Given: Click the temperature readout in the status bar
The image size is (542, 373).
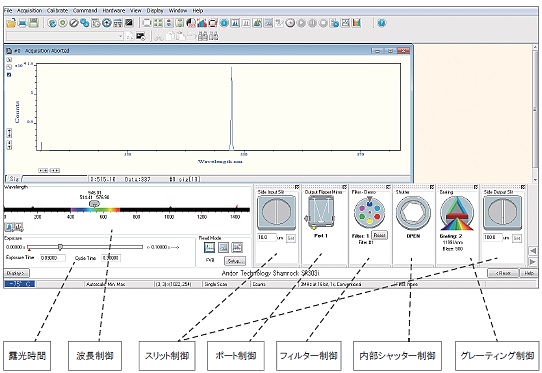Looking at the screenshot, I should pos(19,284).
